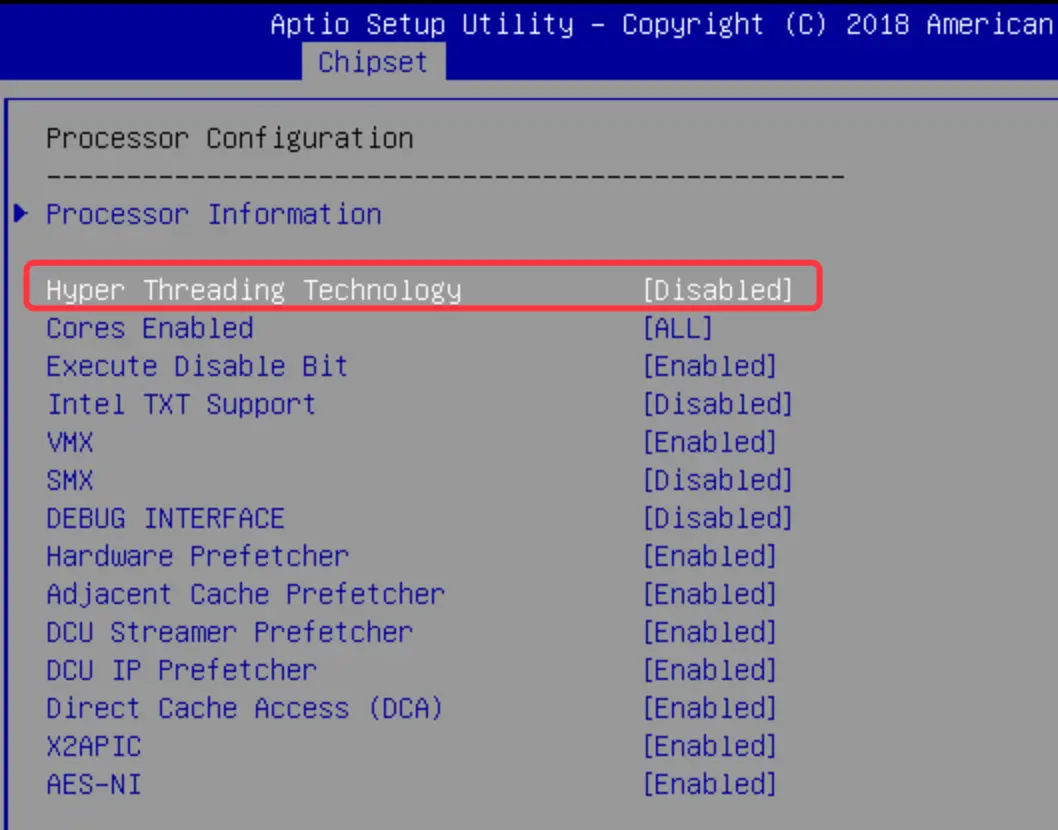The image size is (1058, 830).
Task: Select the Hyper Threading Technology option
Action: click(254, 290)
